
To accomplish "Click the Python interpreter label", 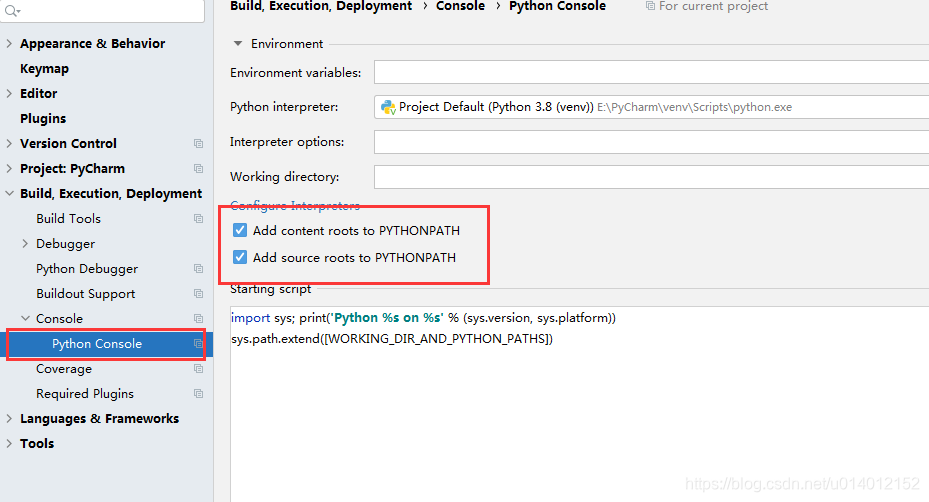I will click(284, 107).
